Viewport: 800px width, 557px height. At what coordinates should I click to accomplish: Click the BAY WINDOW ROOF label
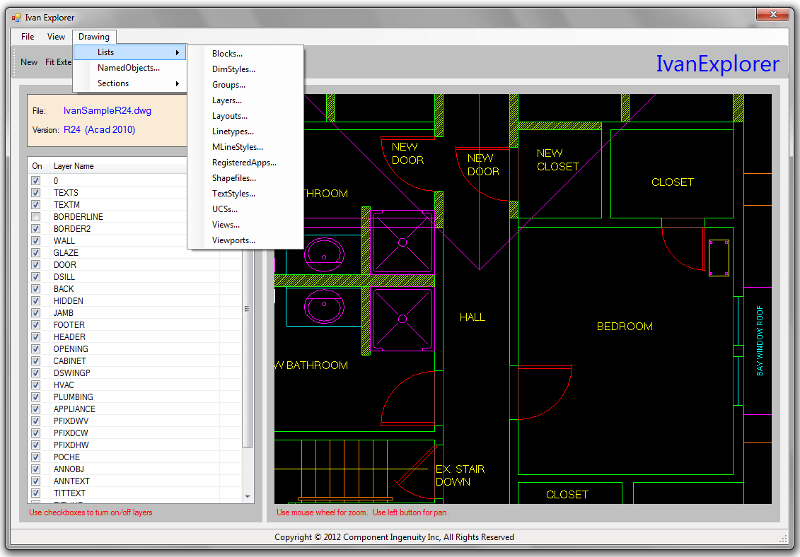tap(760, 341)
